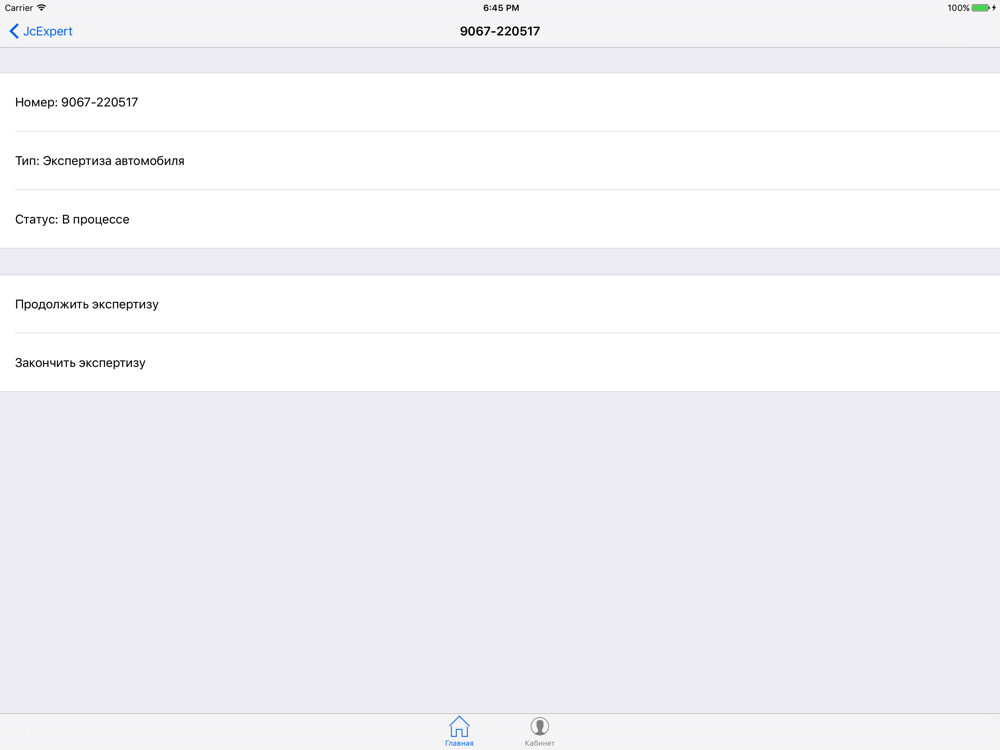Select the Тип: Экспертиза автомобиля row
The width and height of the screenshot is (1000, 750).
(500, 161)
